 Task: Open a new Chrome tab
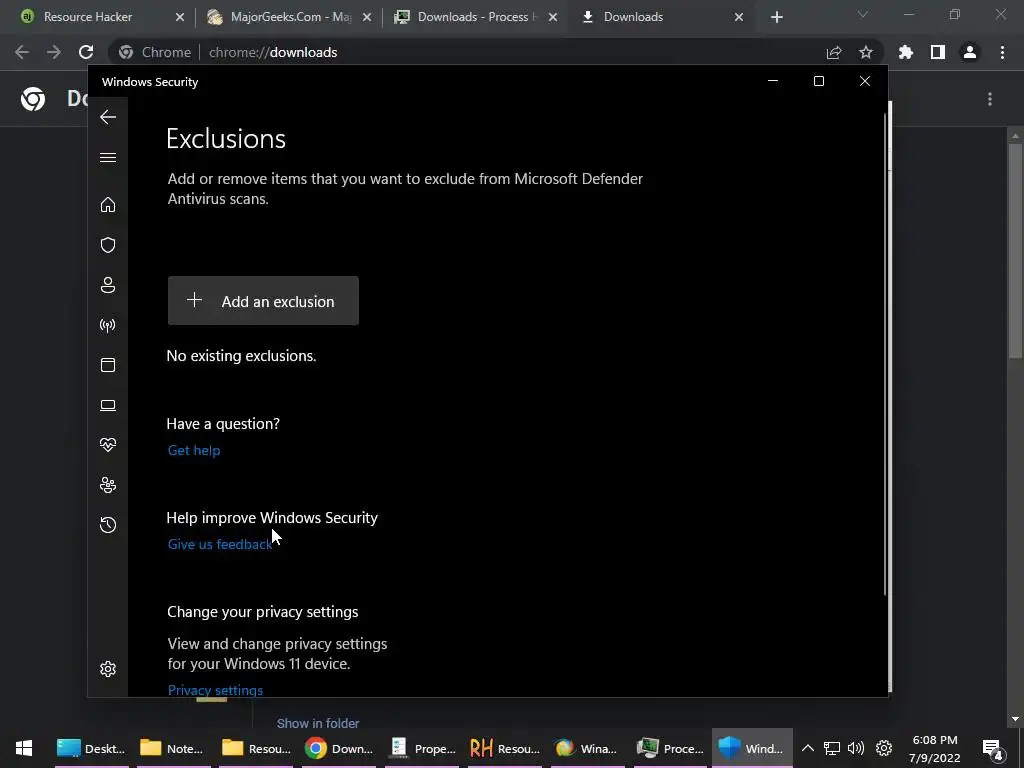click(776, 17)
